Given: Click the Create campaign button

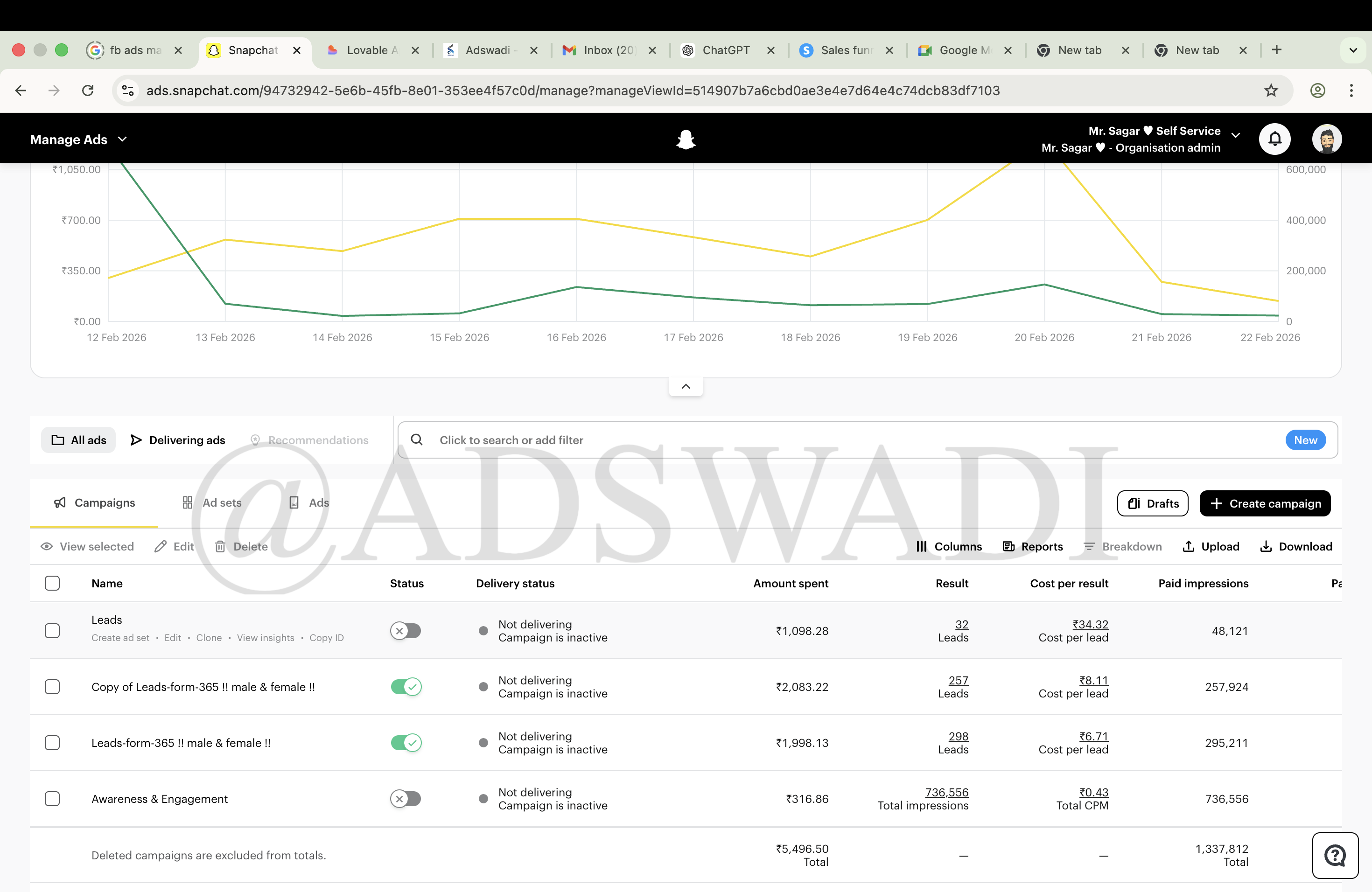Looking at the screenshot, I should tap(1265, 503).
